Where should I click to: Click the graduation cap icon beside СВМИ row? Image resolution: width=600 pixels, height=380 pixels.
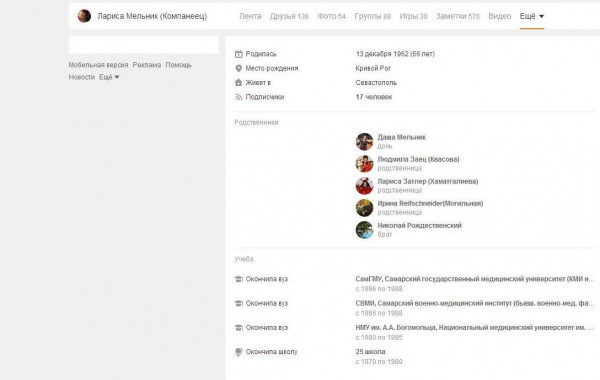click(238, 303)
